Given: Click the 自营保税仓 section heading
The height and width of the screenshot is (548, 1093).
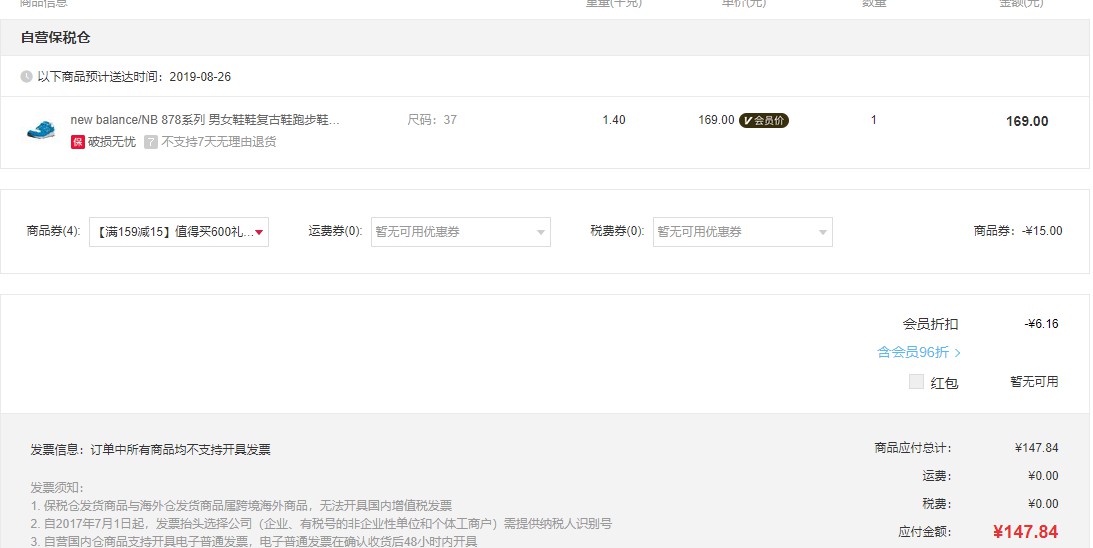Looking at the screenshot, I should [x=56, y=38].
